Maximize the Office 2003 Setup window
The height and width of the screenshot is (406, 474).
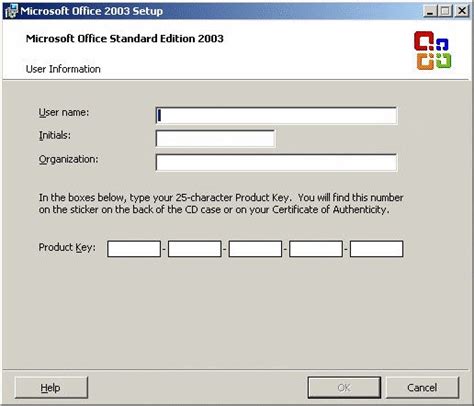(445, 11)
